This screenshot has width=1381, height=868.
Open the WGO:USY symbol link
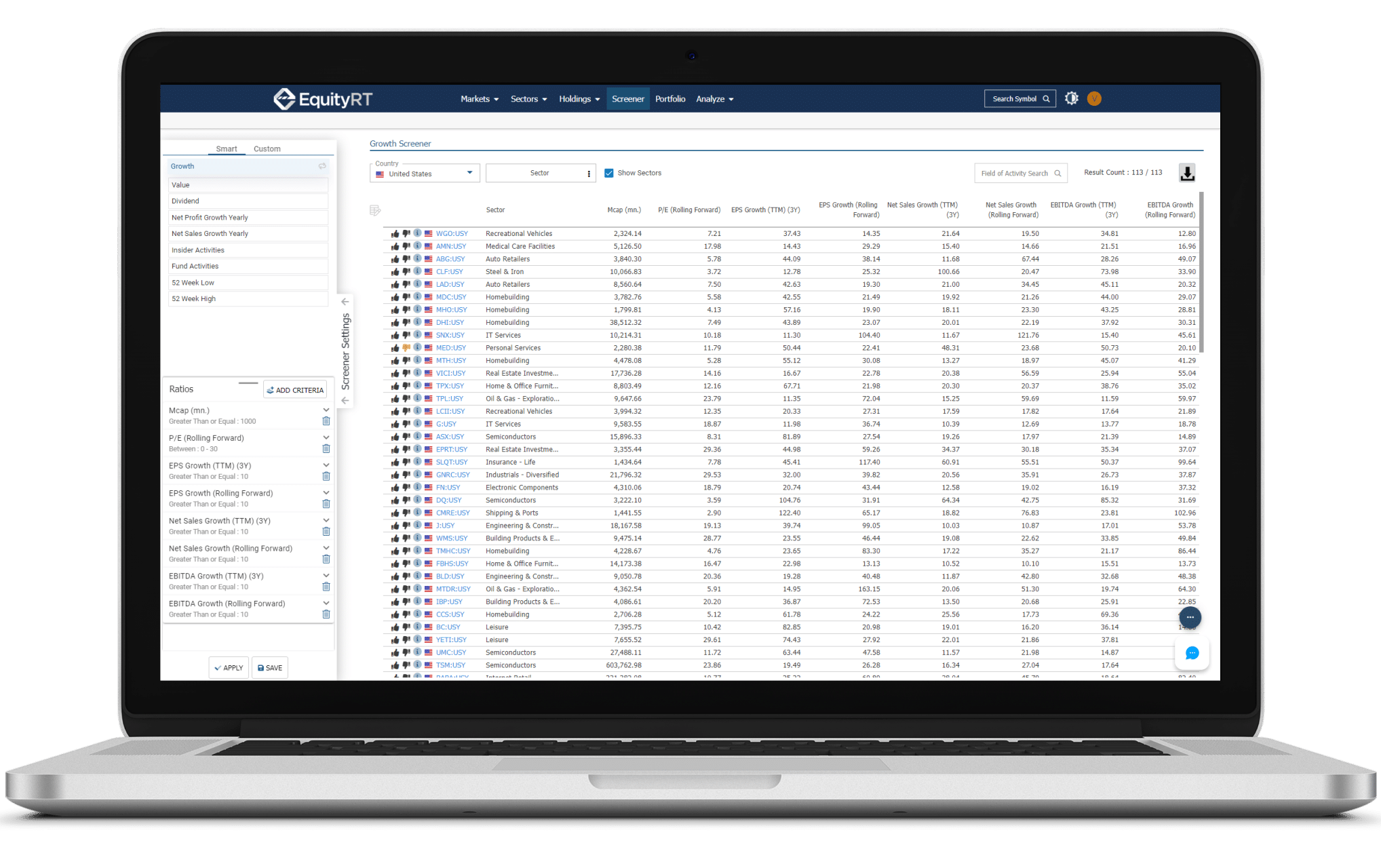[452, 234]
